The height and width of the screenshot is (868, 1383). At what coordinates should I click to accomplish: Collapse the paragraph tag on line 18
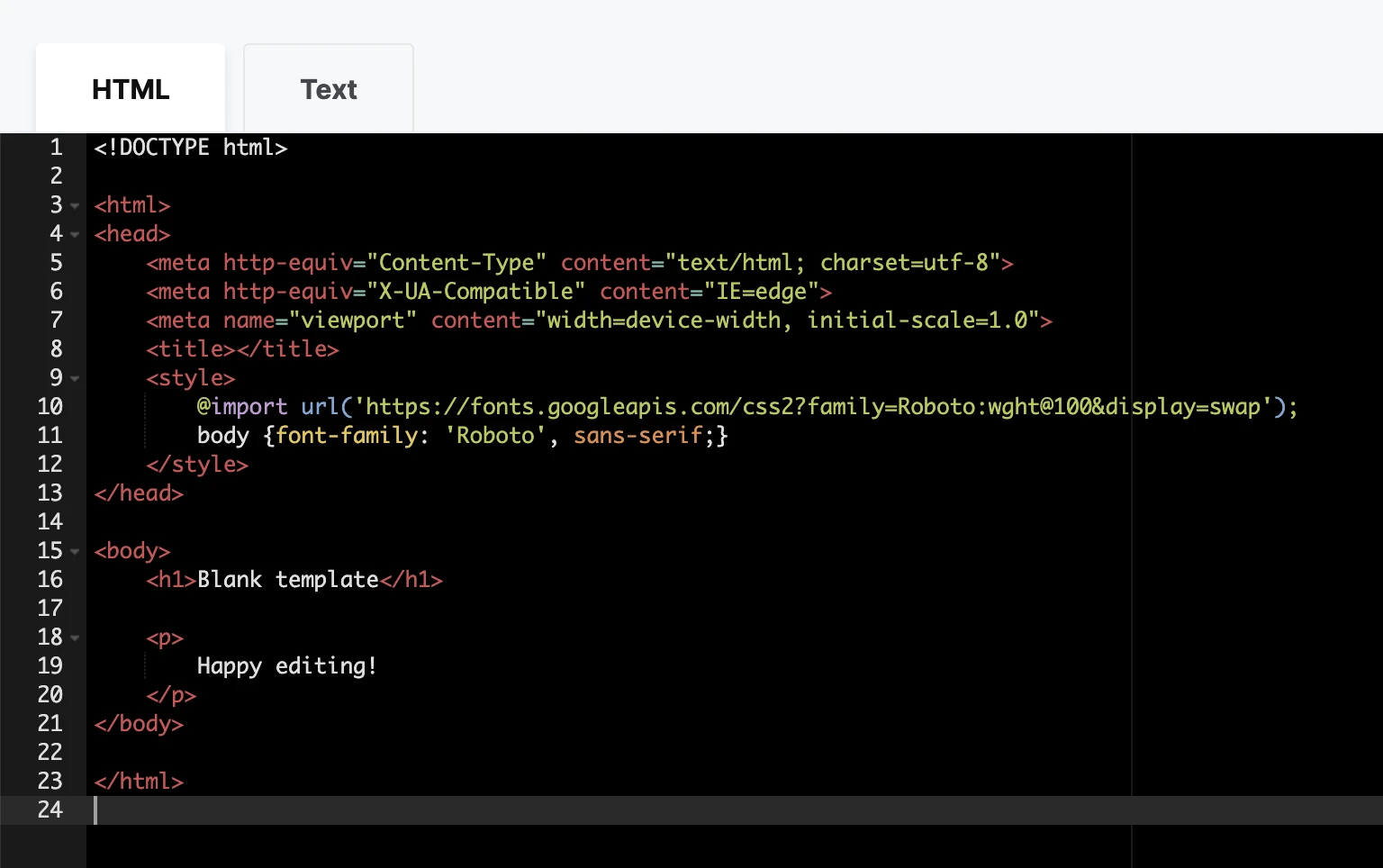(75, 638)
